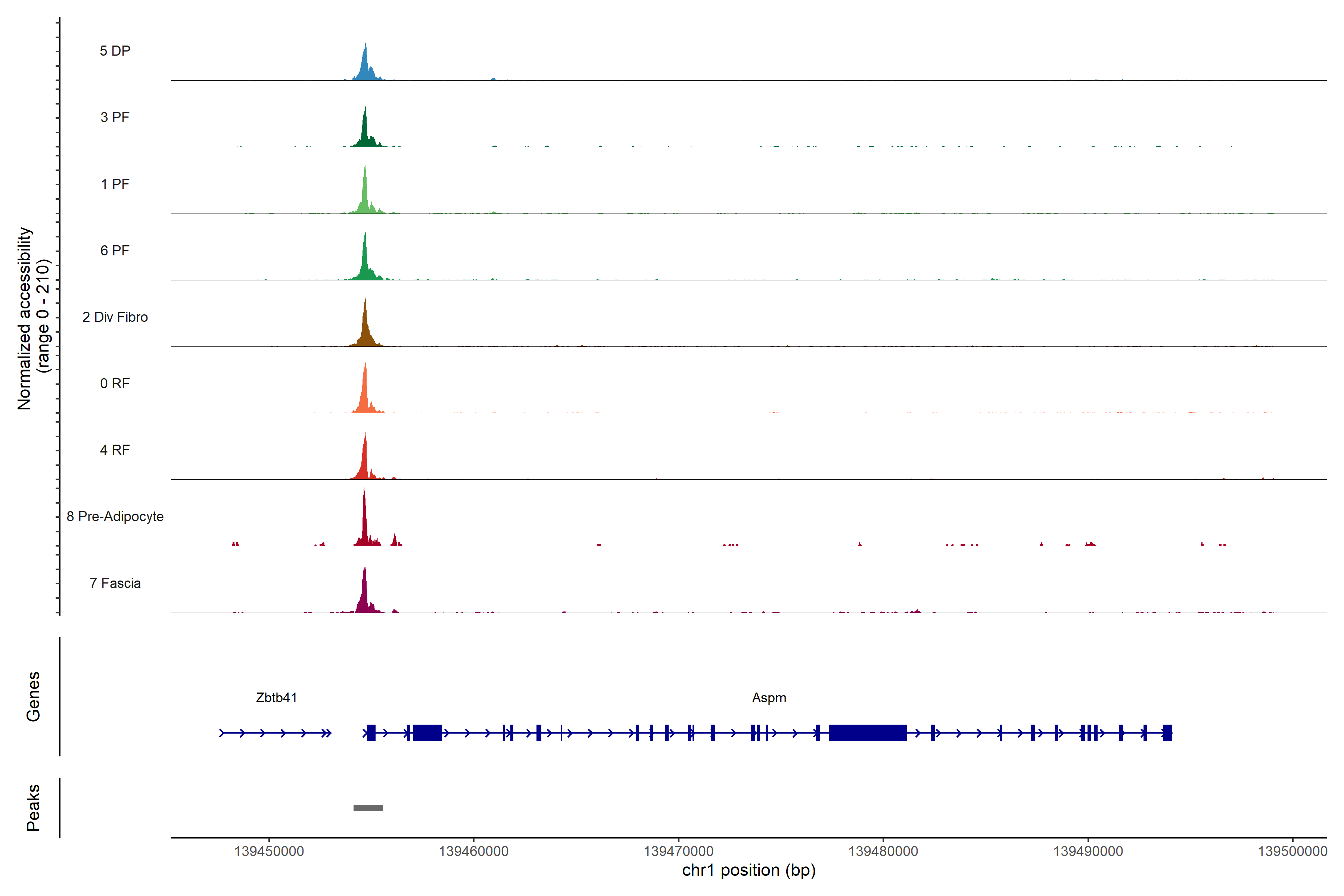Click the Aspm gene name
Viewport: 1344px width, 896px height.
coord(769,698)
